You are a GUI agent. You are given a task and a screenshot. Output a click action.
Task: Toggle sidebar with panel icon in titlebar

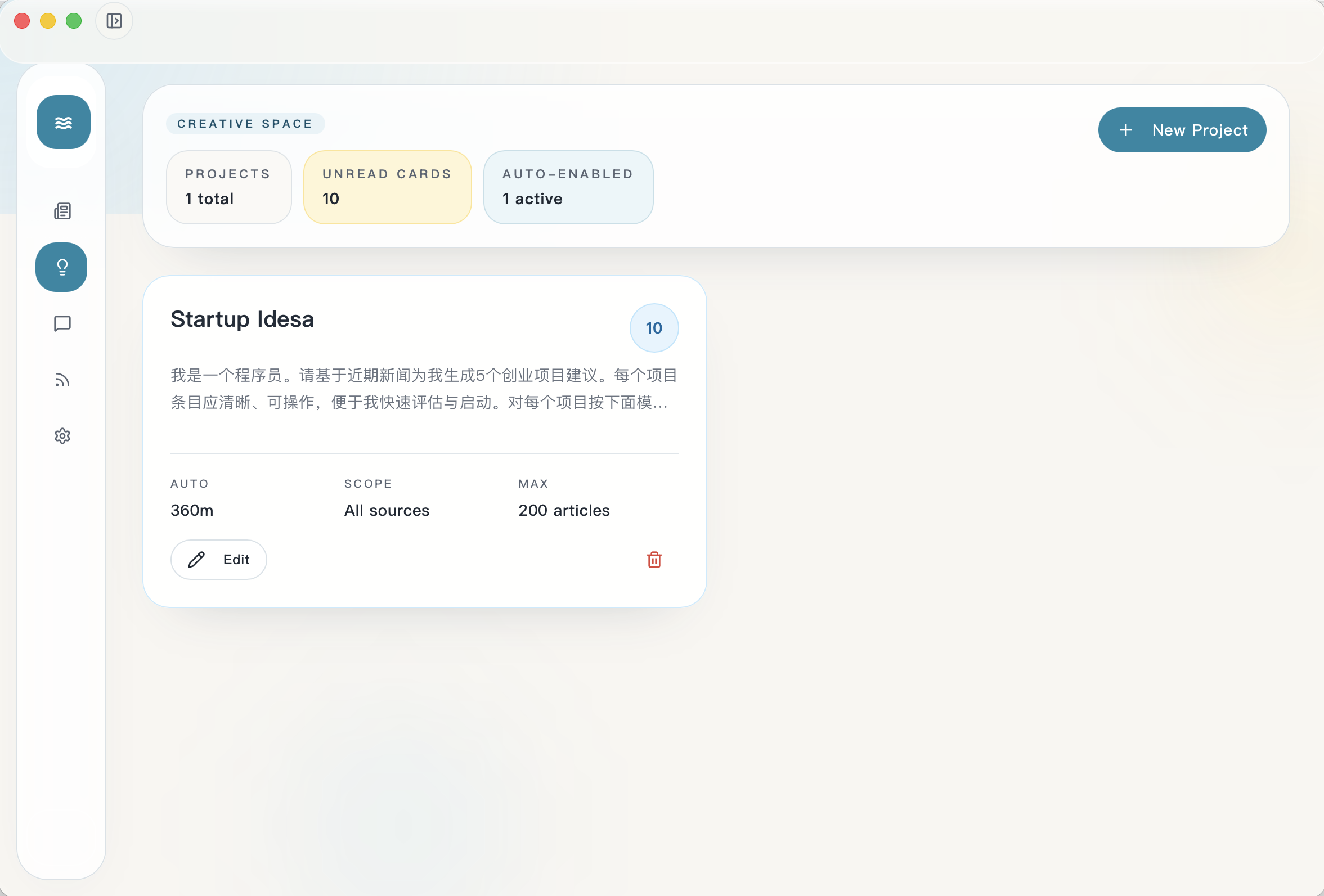114,21
